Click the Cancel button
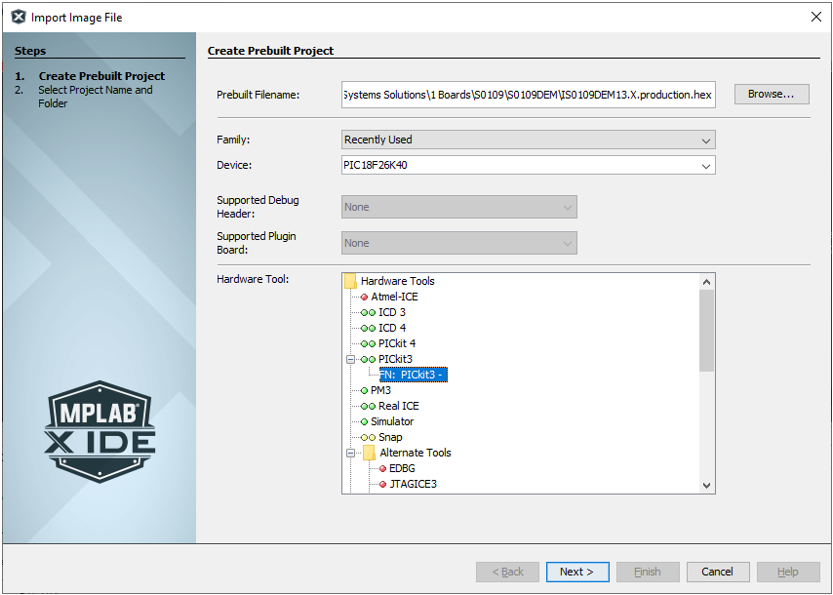This screenshot has height=595, width=833. [718, 572]
